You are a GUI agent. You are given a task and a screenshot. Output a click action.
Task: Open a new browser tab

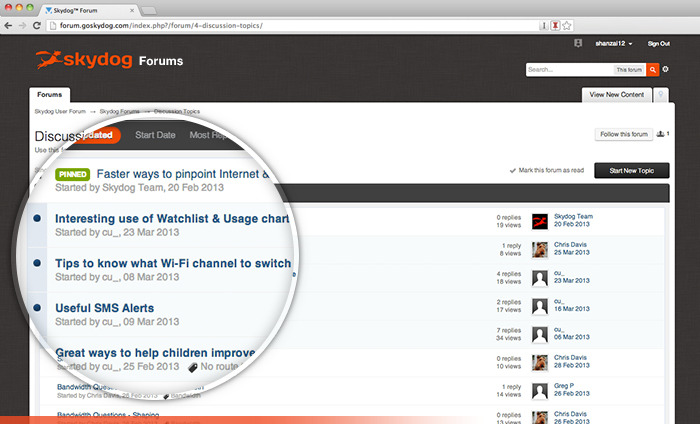coord(149,10)
